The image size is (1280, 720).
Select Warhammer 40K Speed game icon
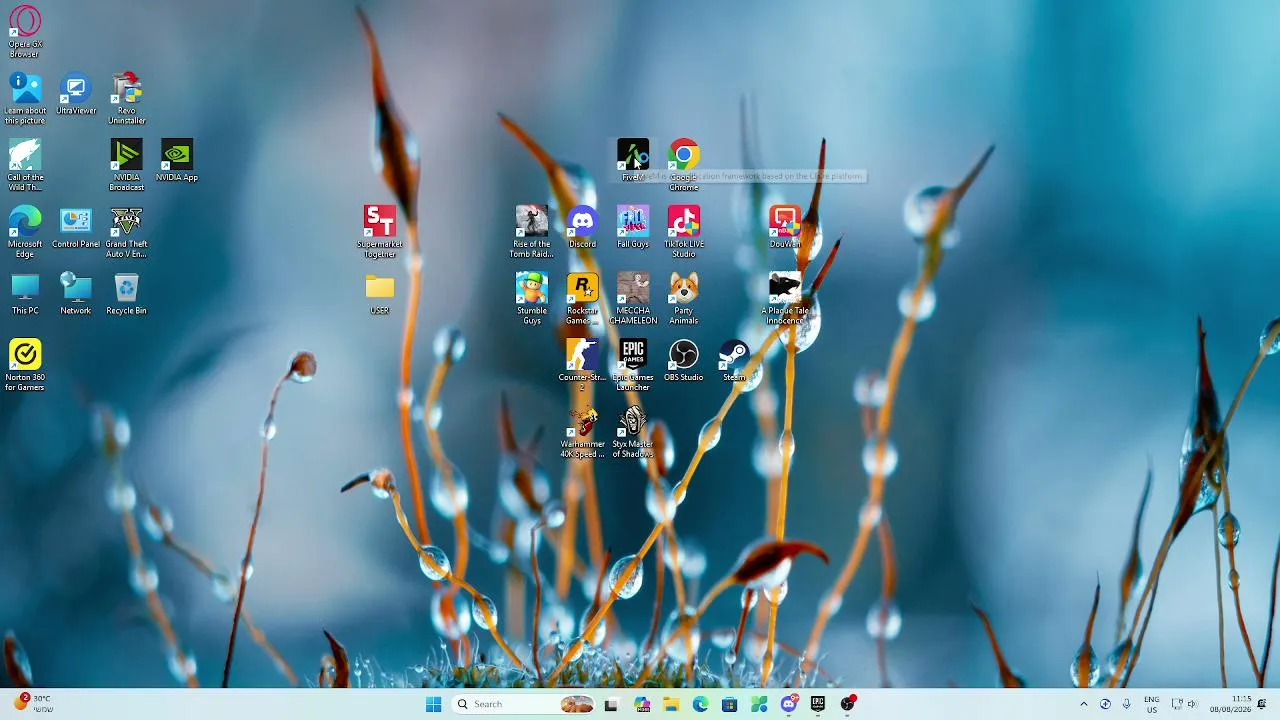(x=582, y=432)
